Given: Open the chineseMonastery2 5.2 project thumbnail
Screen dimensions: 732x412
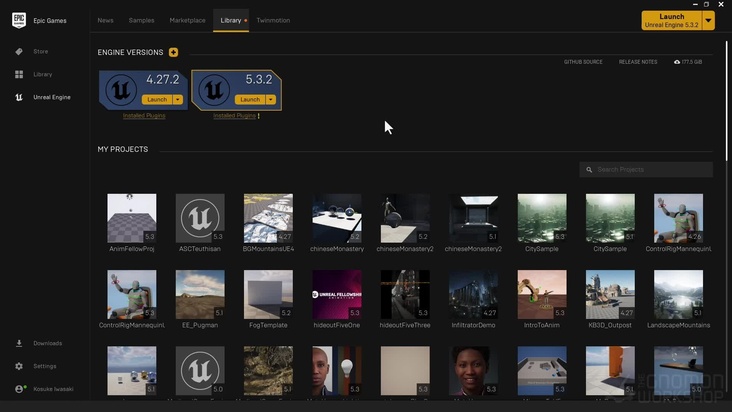Looking at the screenshot, I should tap(405, 218).
